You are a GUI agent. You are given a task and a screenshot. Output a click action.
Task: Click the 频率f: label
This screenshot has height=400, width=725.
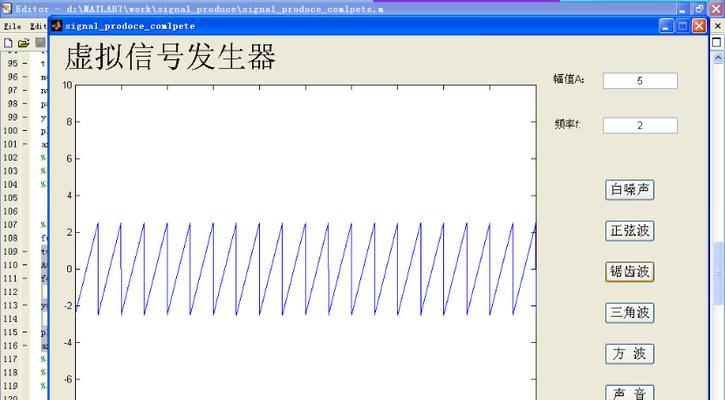pyautogui.click(x=567, y=124)
